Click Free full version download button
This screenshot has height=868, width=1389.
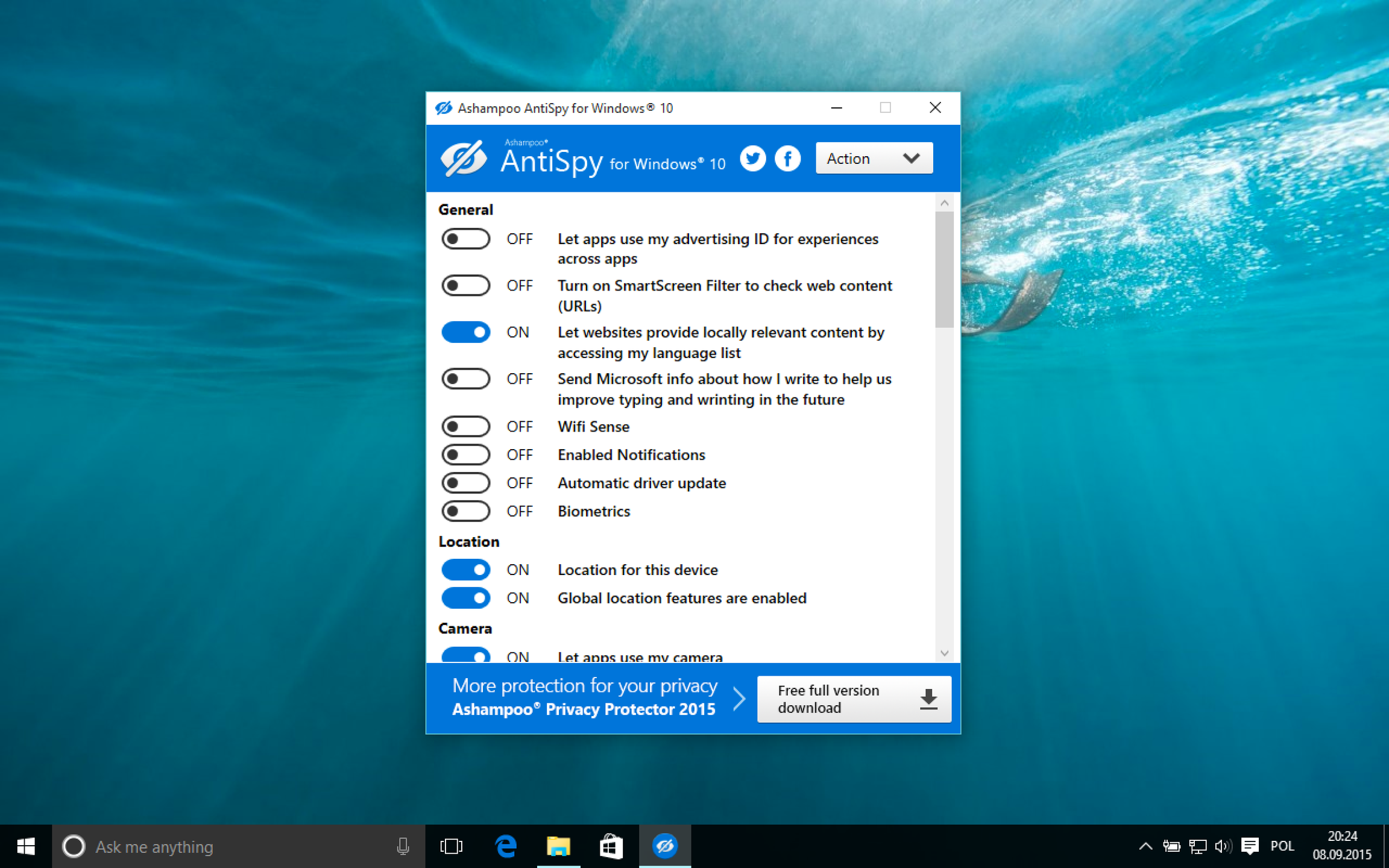(854, 699)
